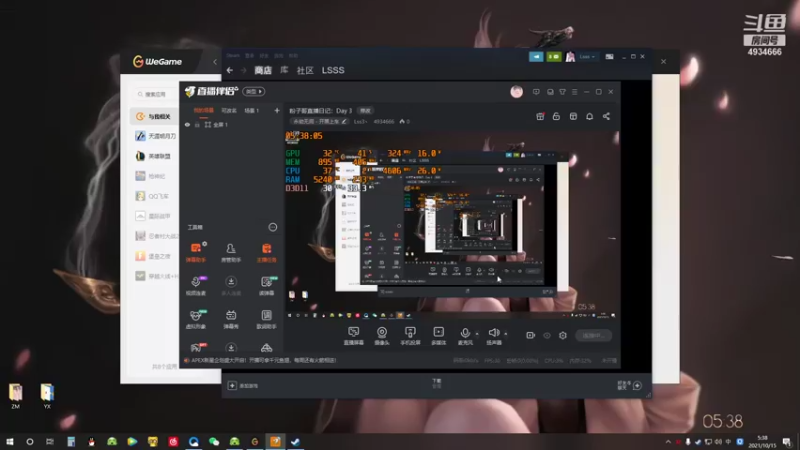This screenshot has width=800, height=450.
Task: Click the Steam friends and chat icon
Action: pyautogui.click(x=637, y=386)
